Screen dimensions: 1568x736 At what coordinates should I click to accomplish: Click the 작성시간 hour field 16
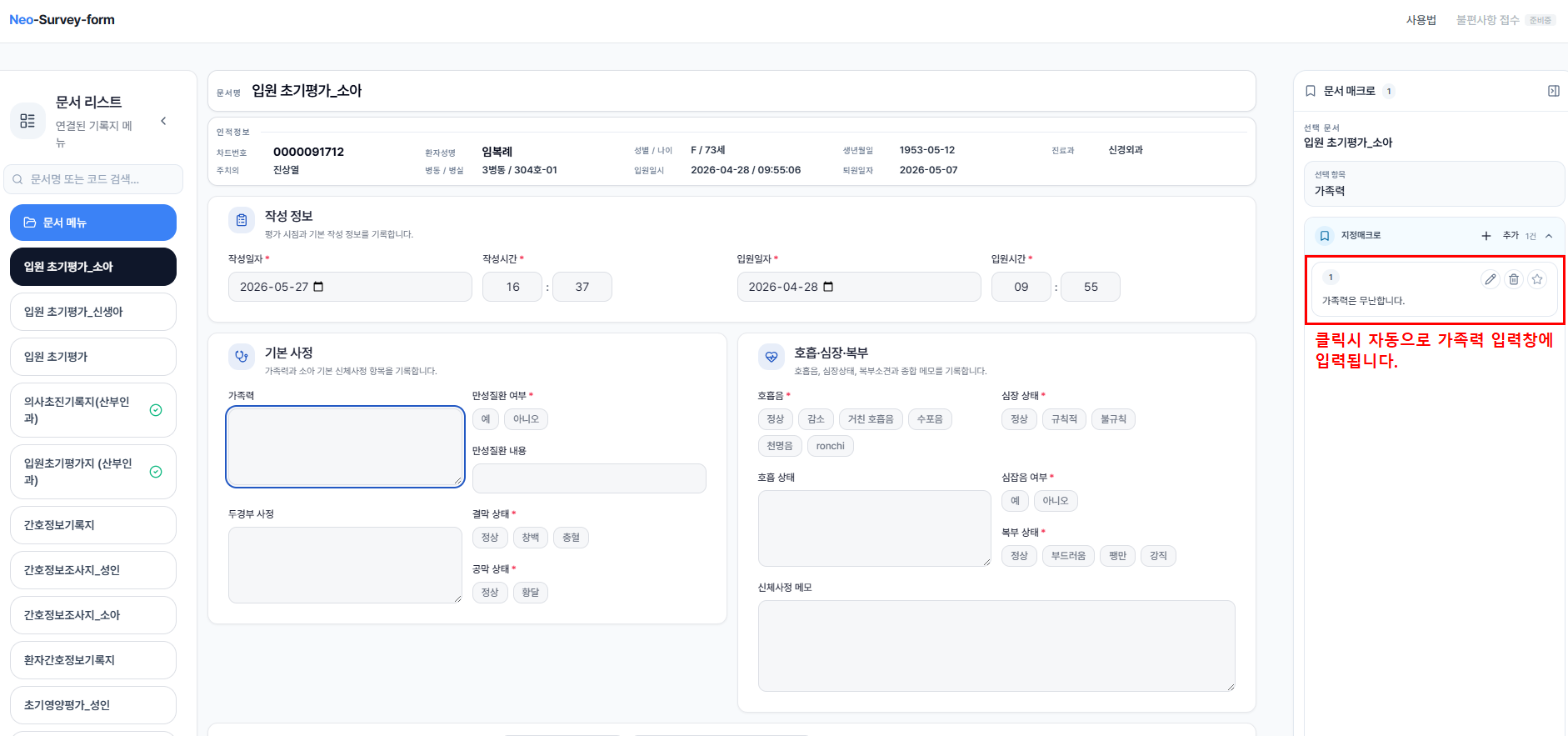coord(512,287)
